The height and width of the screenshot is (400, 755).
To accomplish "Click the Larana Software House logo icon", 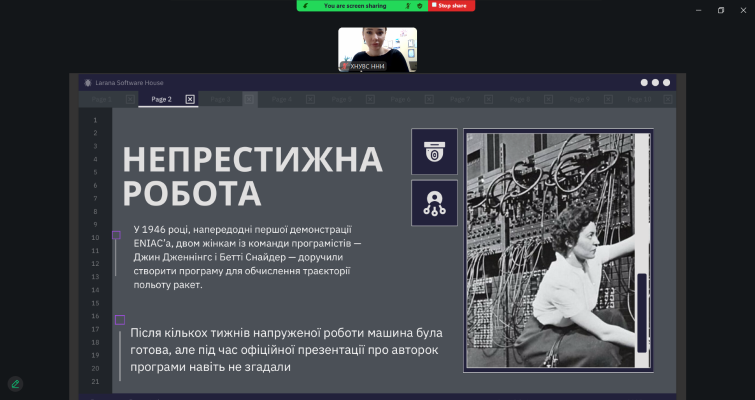I will coord(88,83).
